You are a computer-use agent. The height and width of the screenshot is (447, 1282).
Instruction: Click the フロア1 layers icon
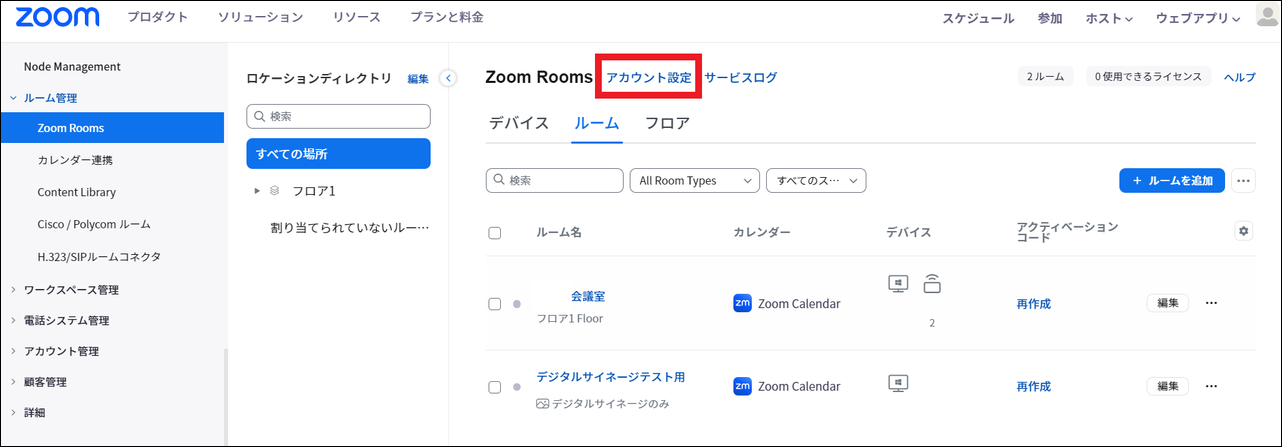pyautogui.click(x=275, y=189)
